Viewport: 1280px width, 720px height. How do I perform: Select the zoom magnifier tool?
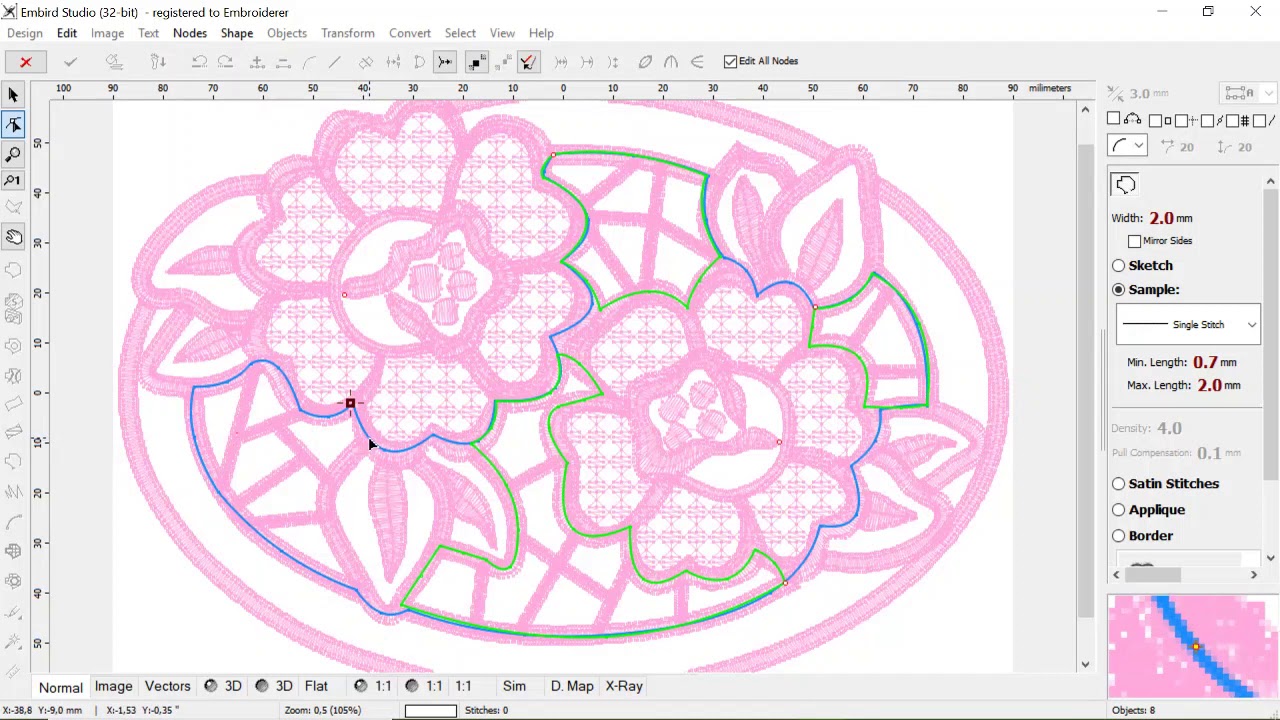[x=14, y=153]
